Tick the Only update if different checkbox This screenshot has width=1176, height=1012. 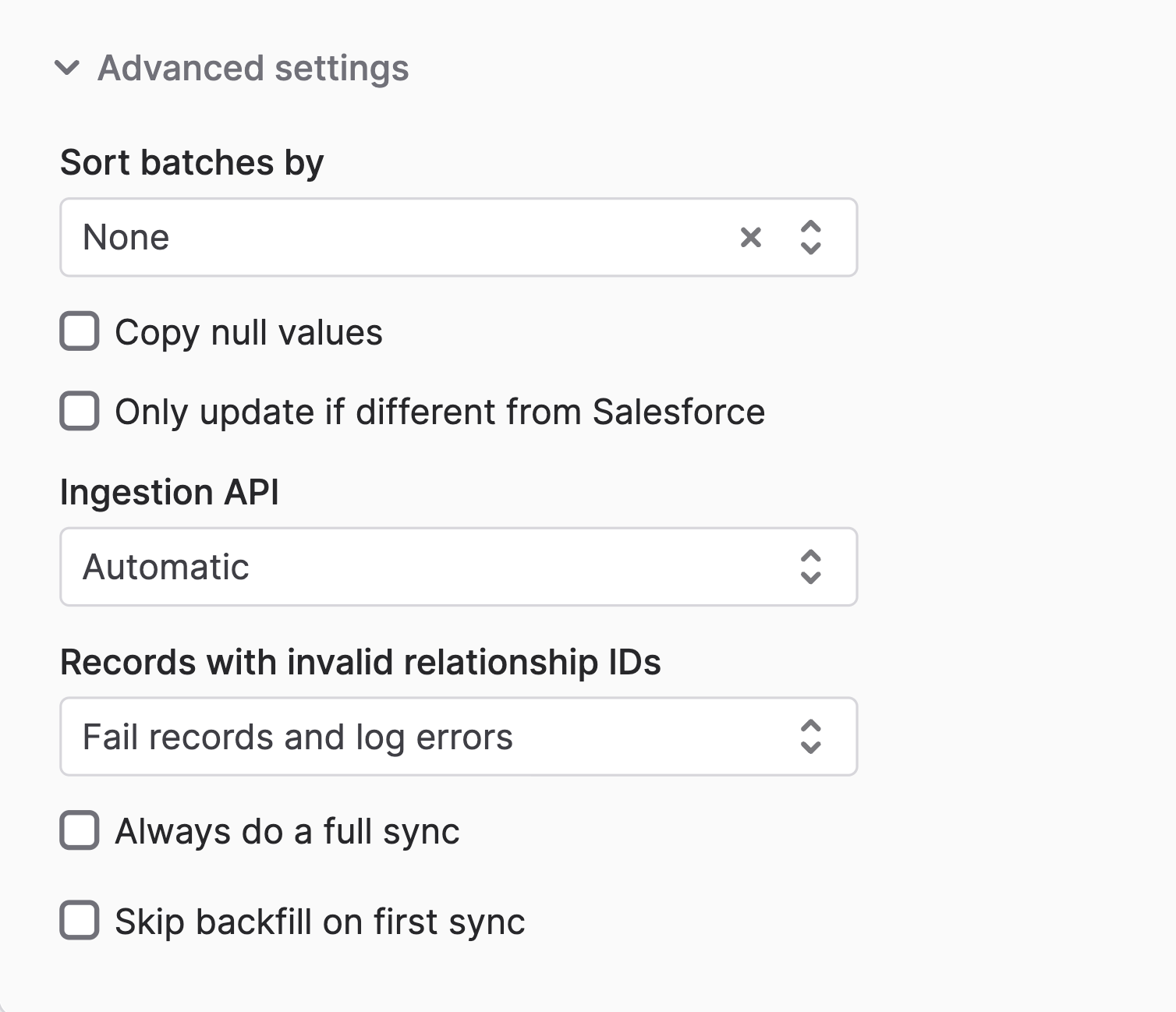pyautogui.click(x=80, y=411)
